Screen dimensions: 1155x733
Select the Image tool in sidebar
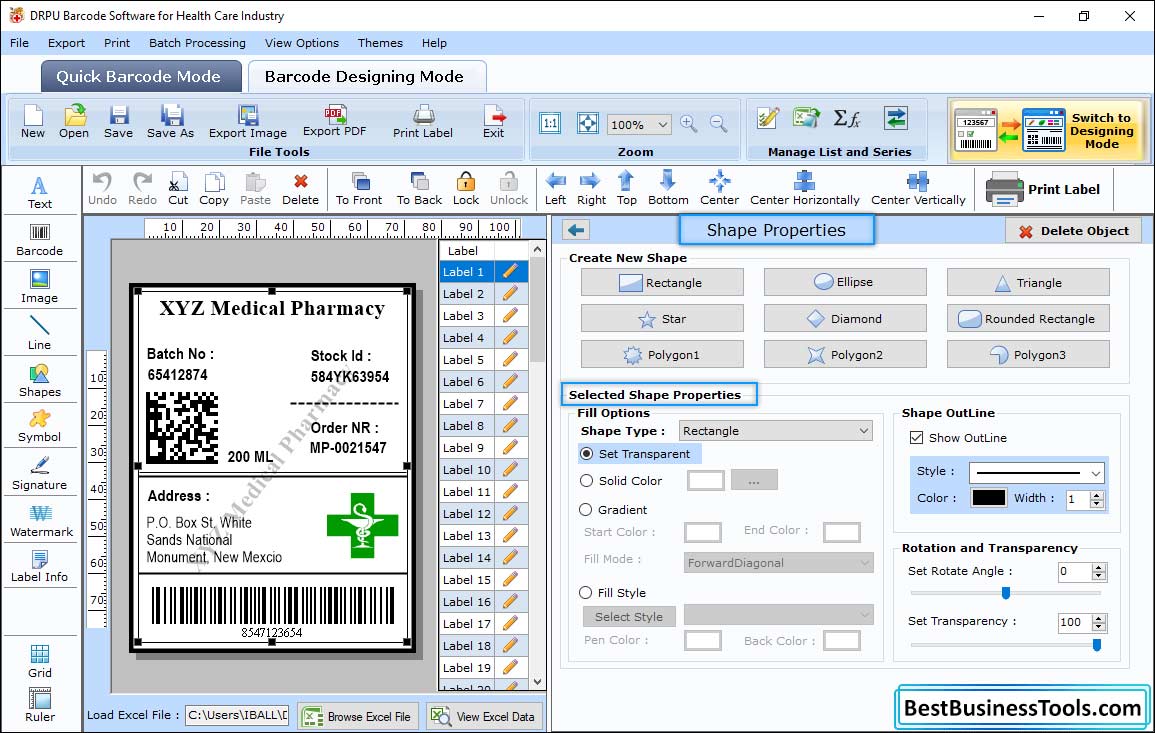[39, 287]
